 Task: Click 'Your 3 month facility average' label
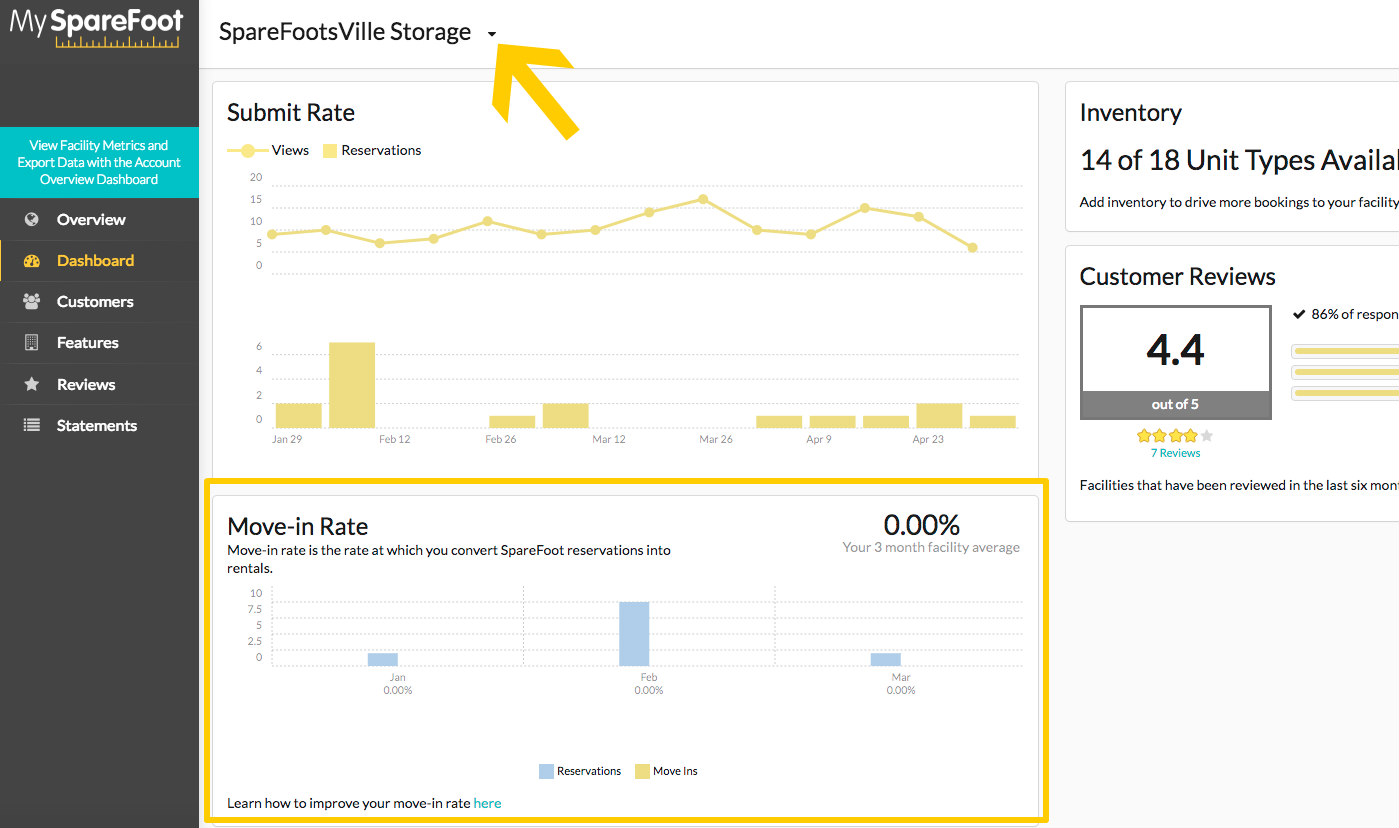(x=931, y=548)
